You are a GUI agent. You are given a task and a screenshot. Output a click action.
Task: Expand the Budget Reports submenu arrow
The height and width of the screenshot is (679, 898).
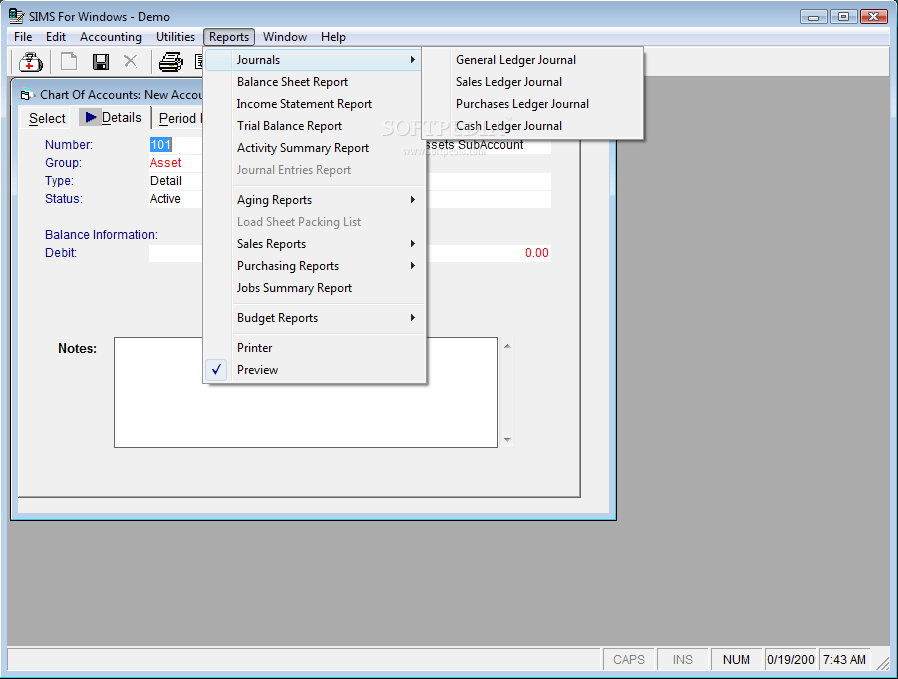point(412,318)
